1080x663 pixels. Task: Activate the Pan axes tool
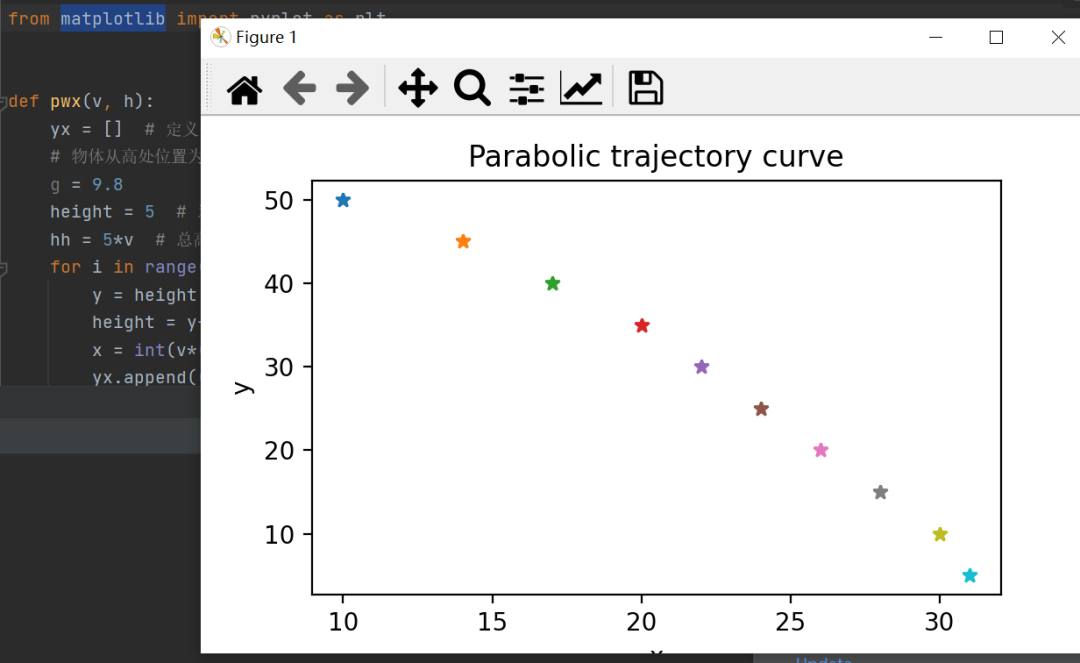418,88
